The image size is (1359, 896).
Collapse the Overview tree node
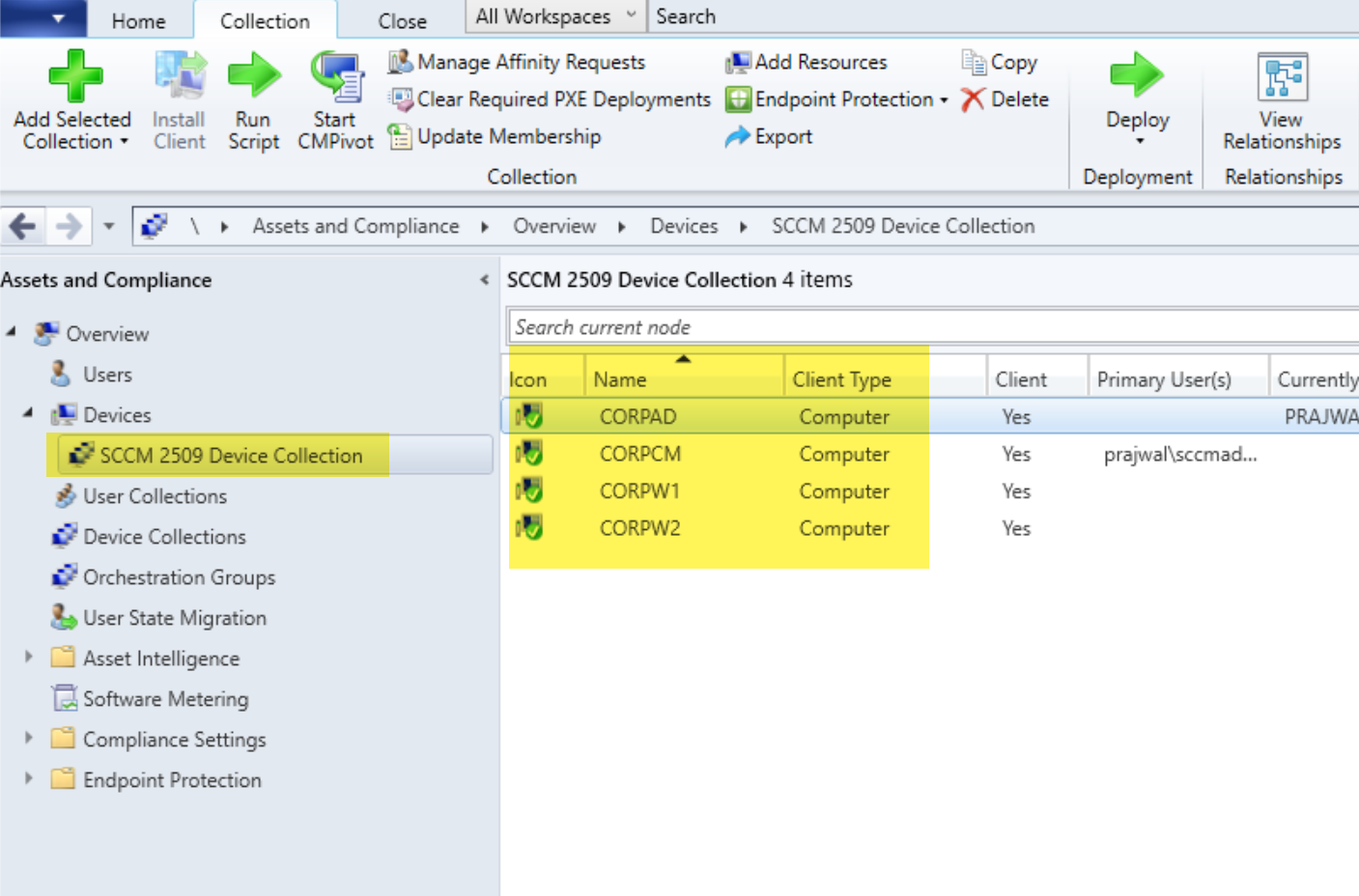tap(11, 332)
